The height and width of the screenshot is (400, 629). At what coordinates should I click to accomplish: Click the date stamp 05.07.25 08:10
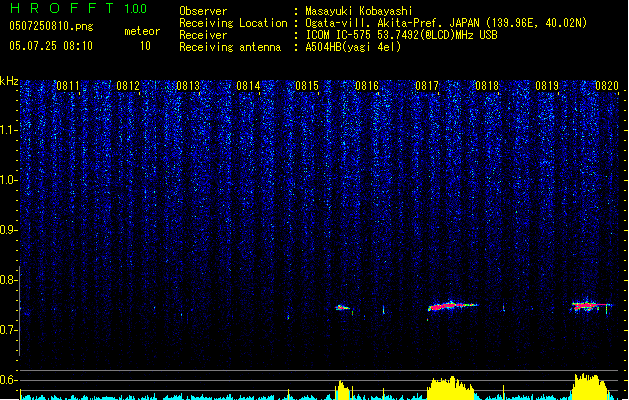51,46
